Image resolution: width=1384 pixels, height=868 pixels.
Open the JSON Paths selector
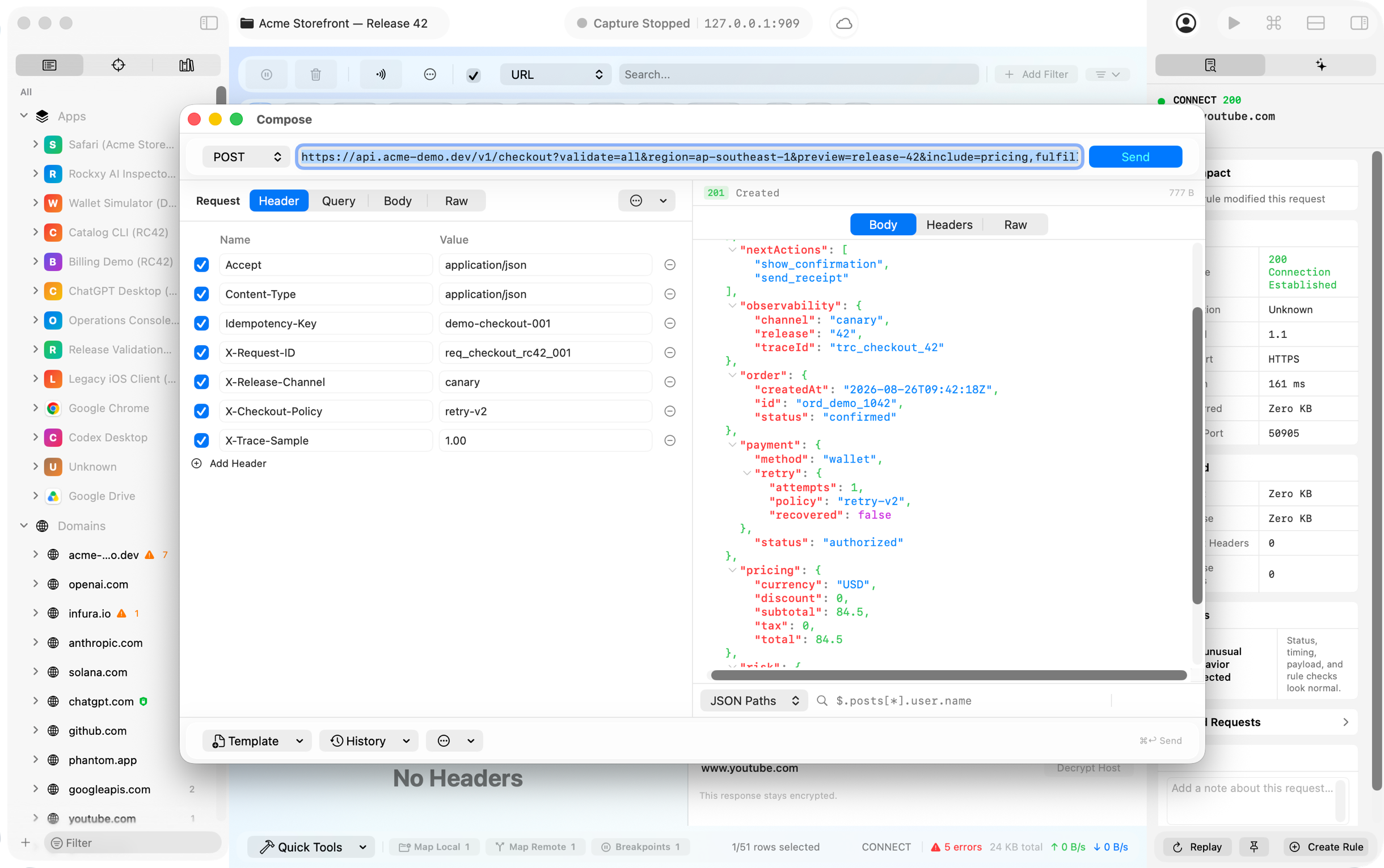click(x=753, y=700)
